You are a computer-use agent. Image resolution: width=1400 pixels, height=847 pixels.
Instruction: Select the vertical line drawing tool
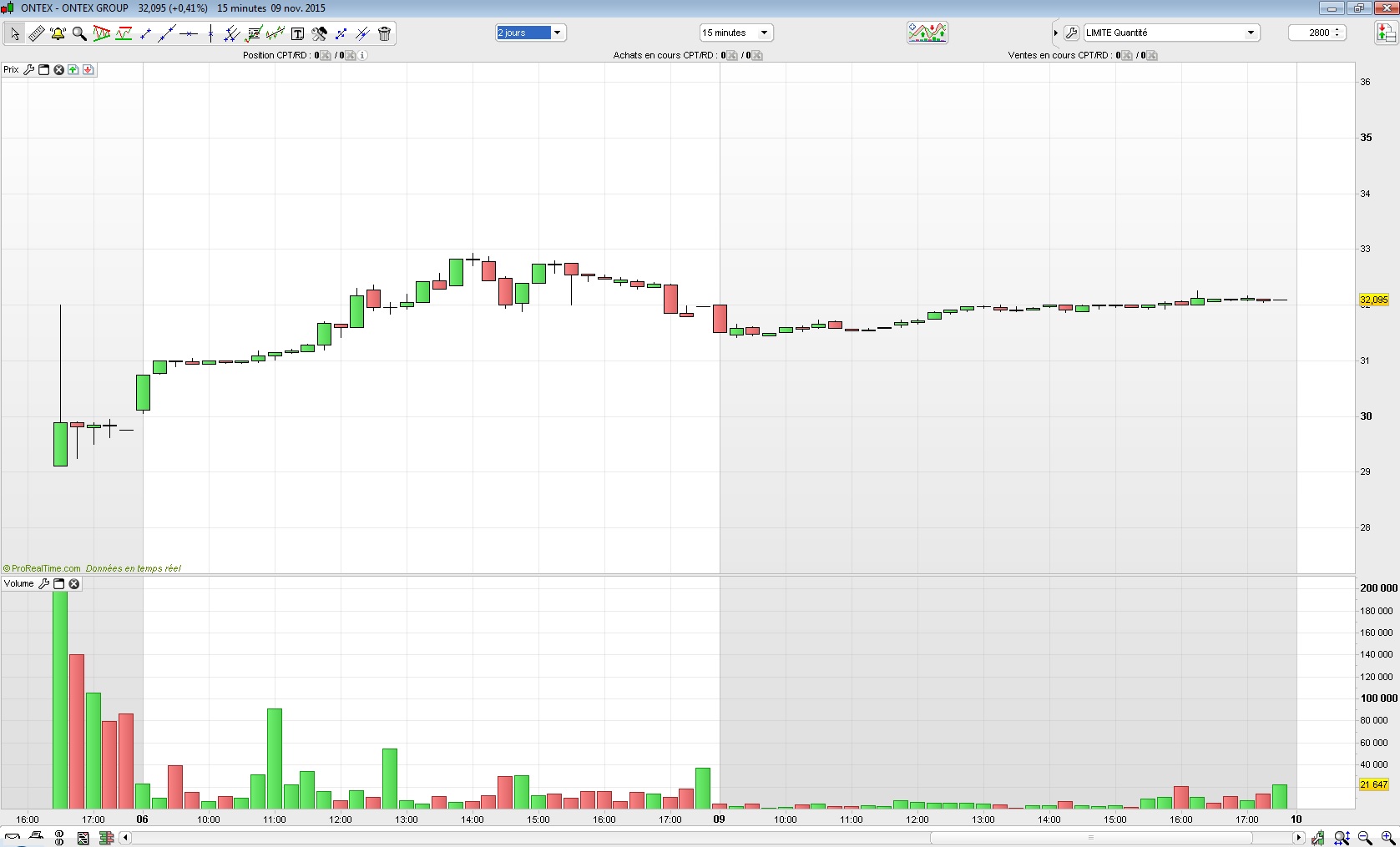pyautogui.click(x=210, y=33)
